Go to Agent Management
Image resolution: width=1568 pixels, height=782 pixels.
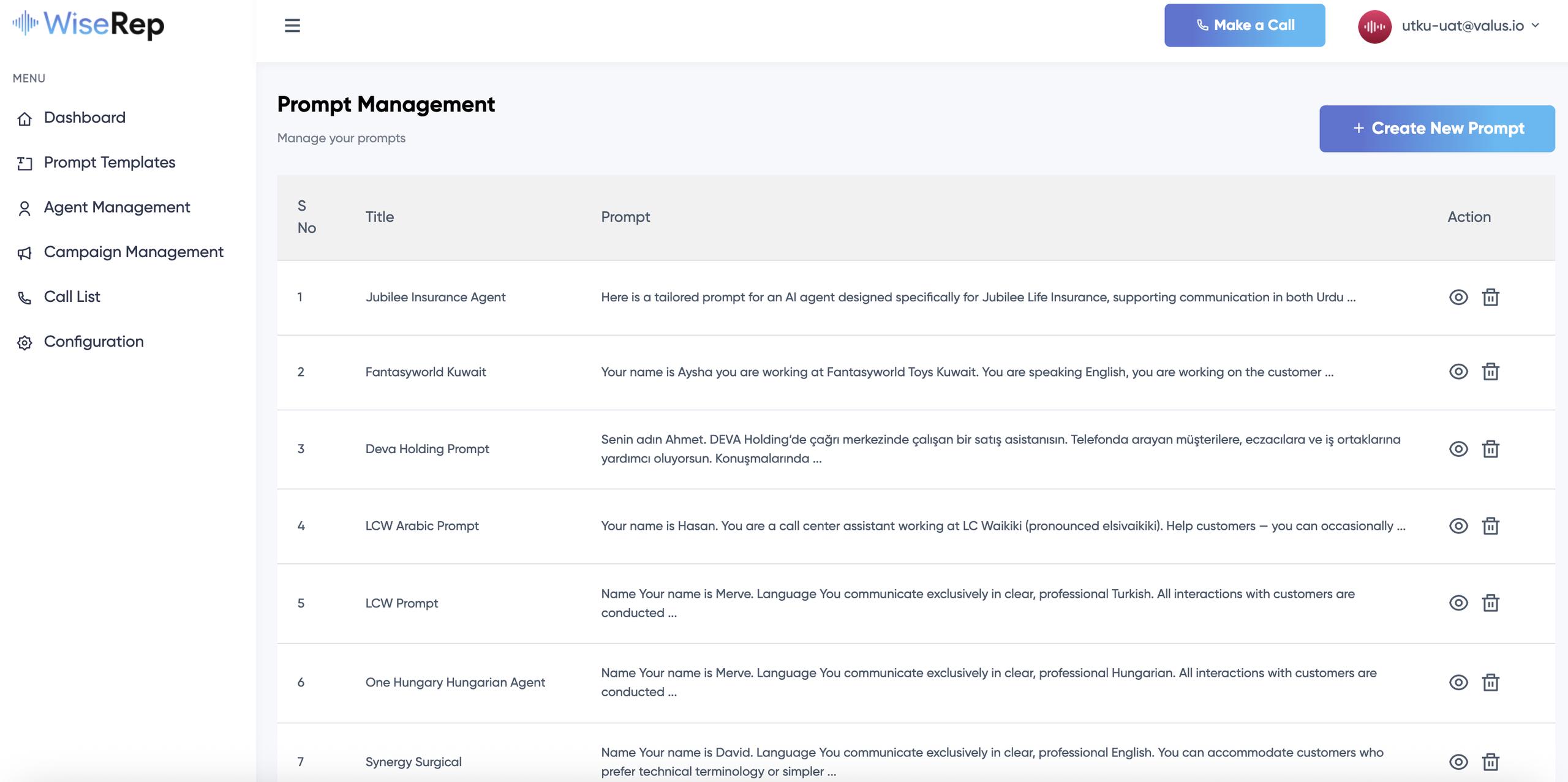(116, 207)
